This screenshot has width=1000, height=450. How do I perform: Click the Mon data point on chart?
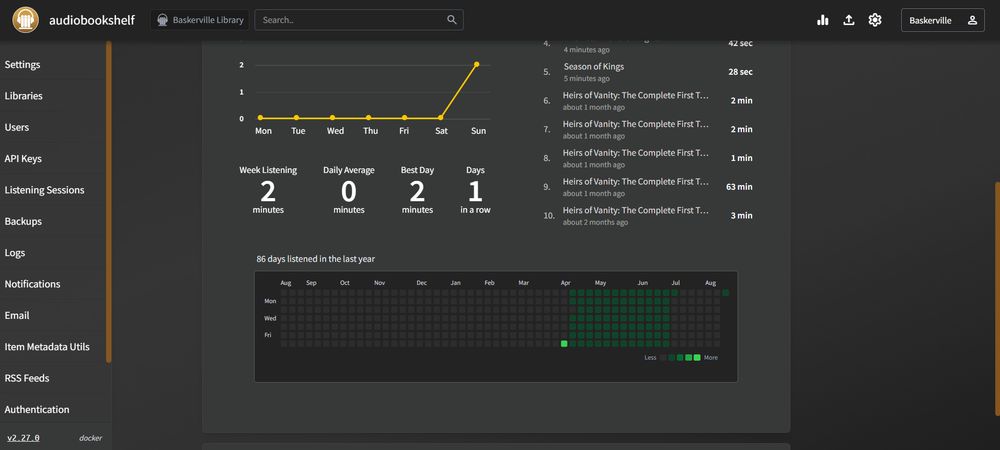click(260, 117)
